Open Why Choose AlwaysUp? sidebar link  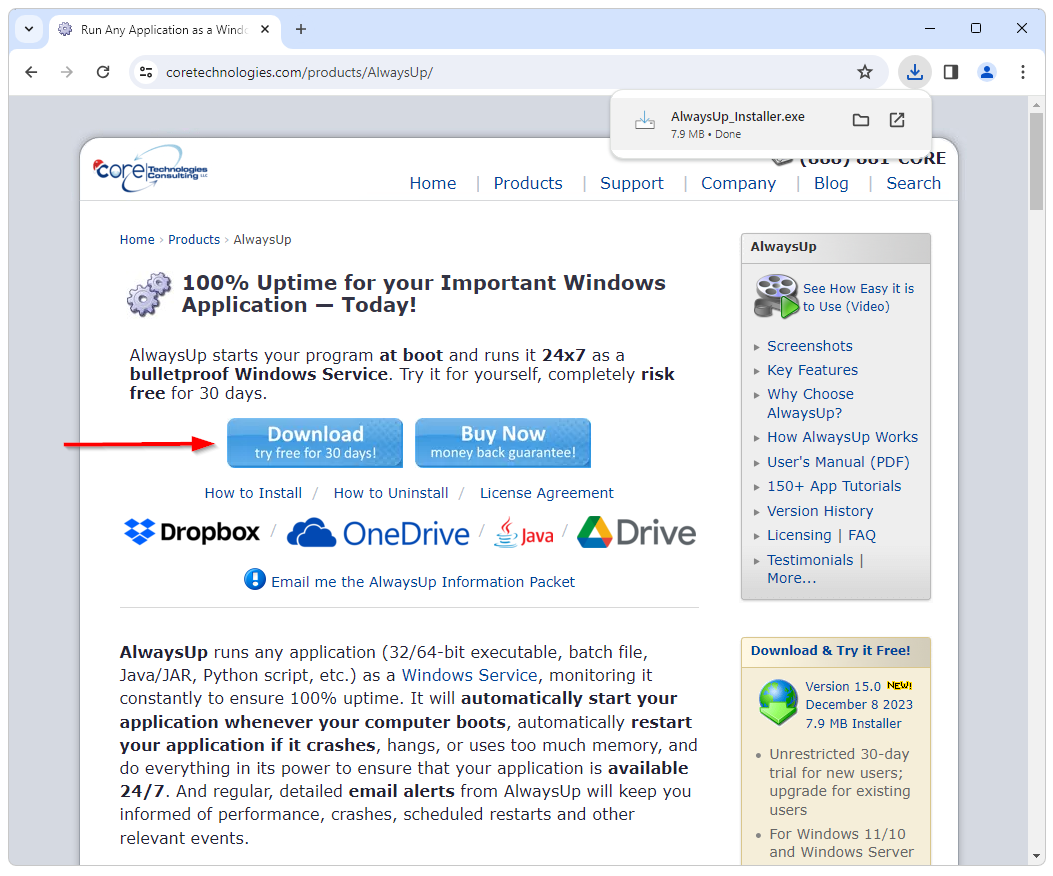tap(811, 403)
